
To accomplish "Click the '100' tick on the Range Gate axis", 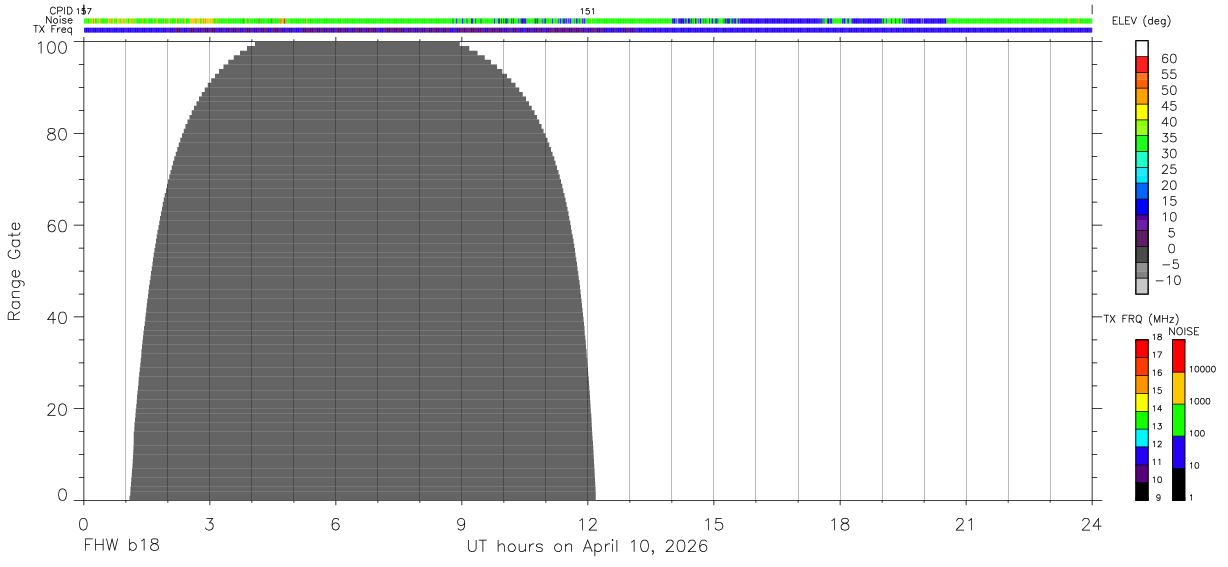I will pos(54,46).
